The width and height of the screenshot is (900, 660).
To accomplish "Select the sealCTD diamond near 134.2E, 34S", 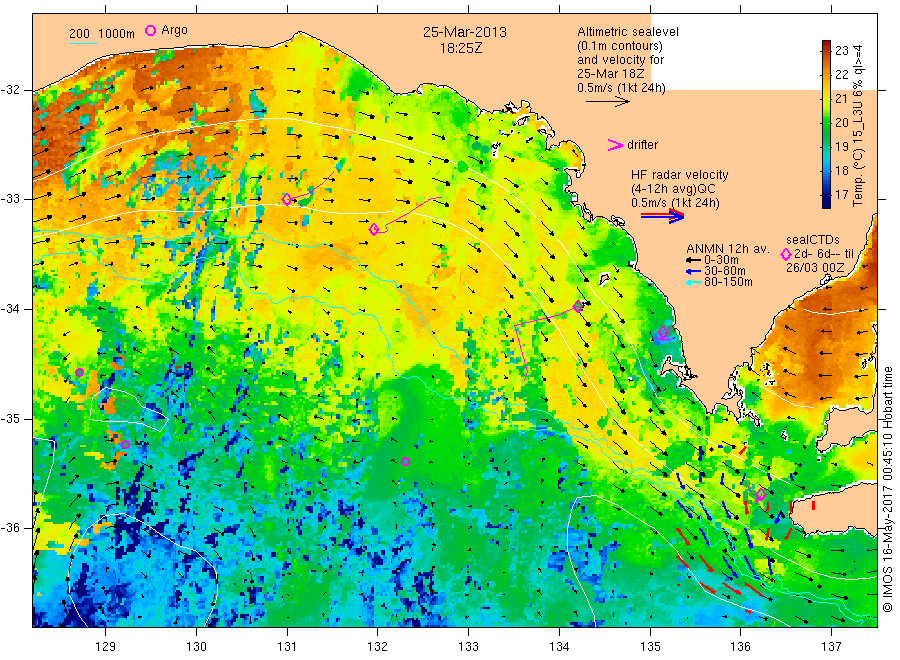I will point(578,306).
